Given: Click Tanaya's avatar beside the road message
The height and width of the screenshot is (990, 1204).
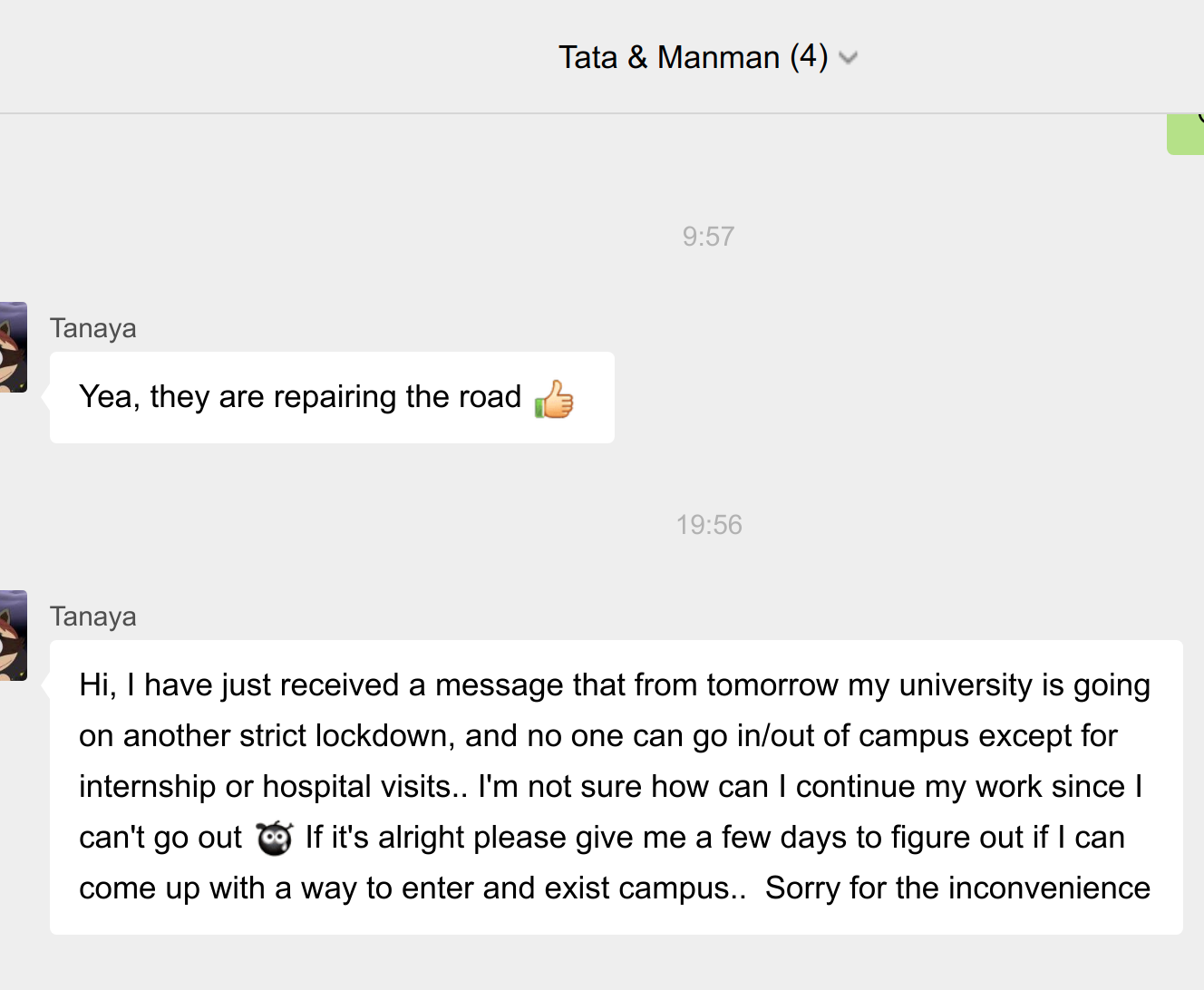Looking at the screenshot, I should [13, 347].
